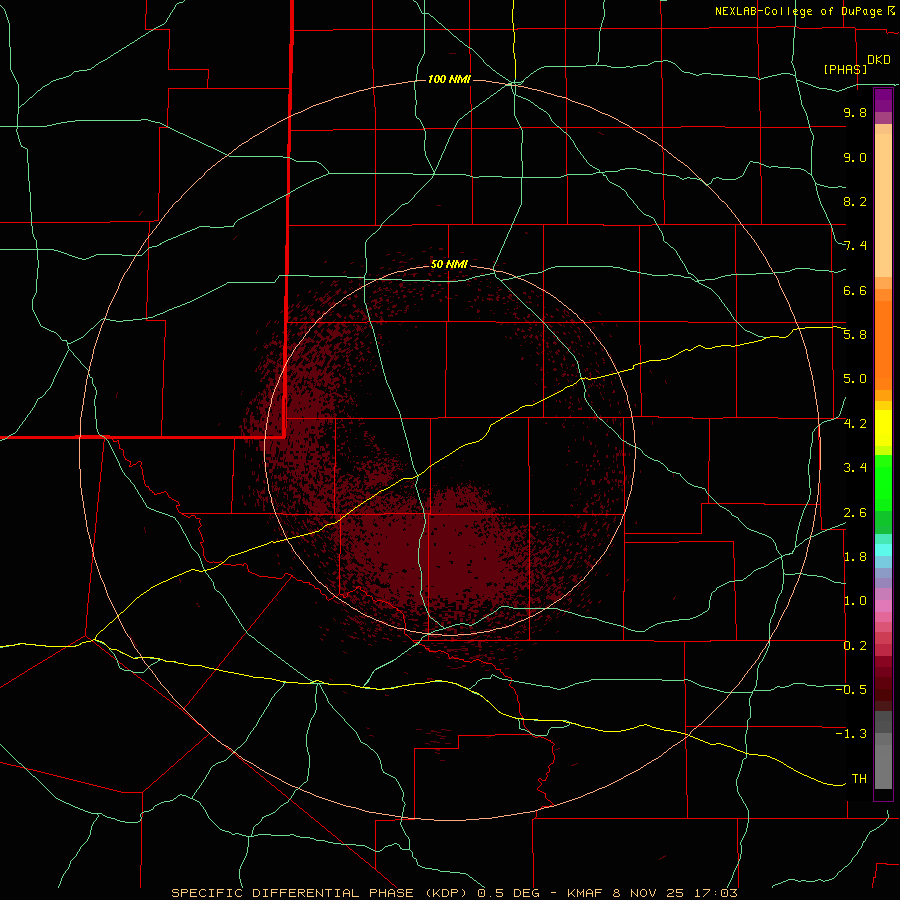Click the 4.2 scale value
Screen dimensions: 900x900
pos(855,424)
